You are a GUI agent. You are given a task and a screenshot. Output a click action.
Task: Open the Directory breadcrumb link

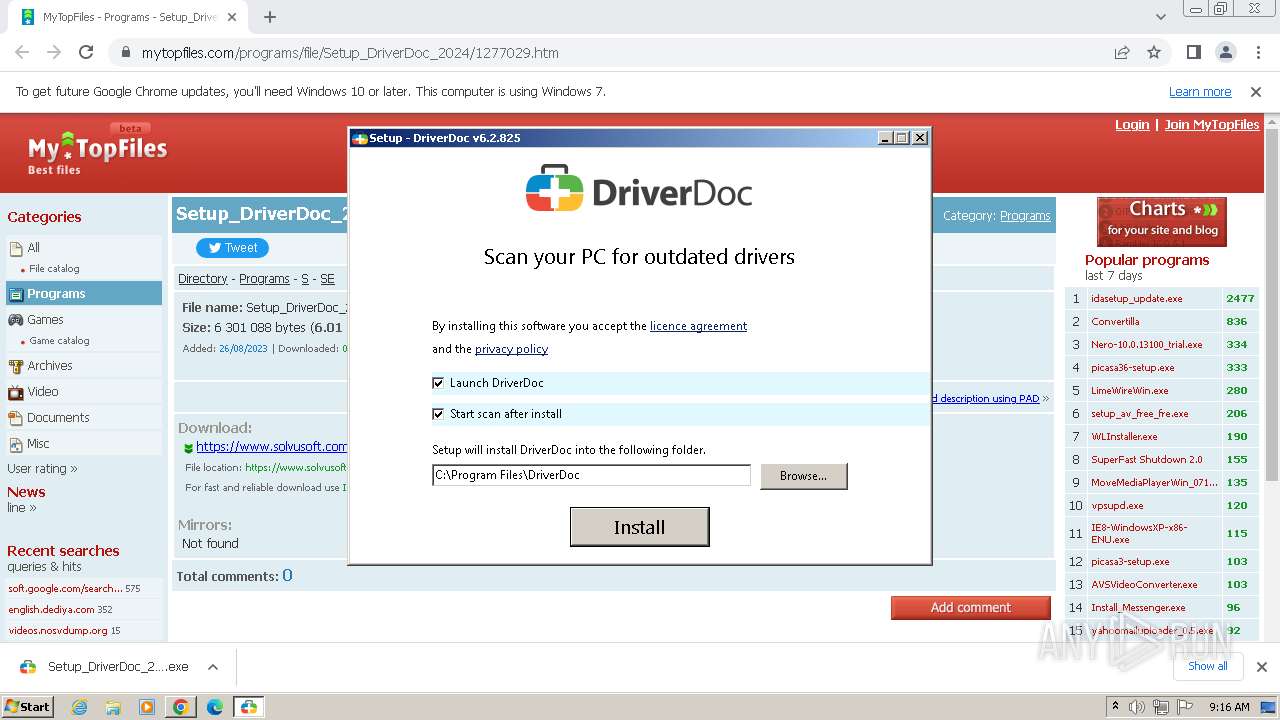[x=203, y=279]
